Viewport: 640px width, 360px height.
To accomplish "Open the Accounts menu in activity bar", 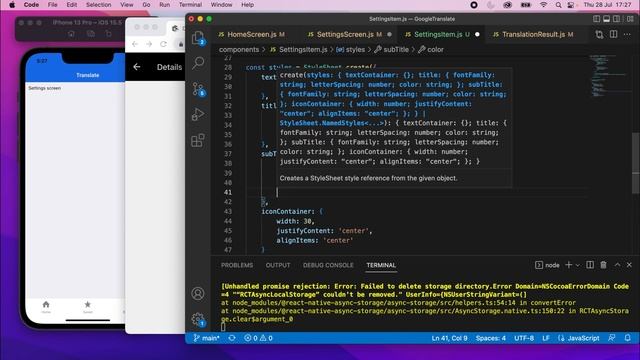I will pos(198,293).
